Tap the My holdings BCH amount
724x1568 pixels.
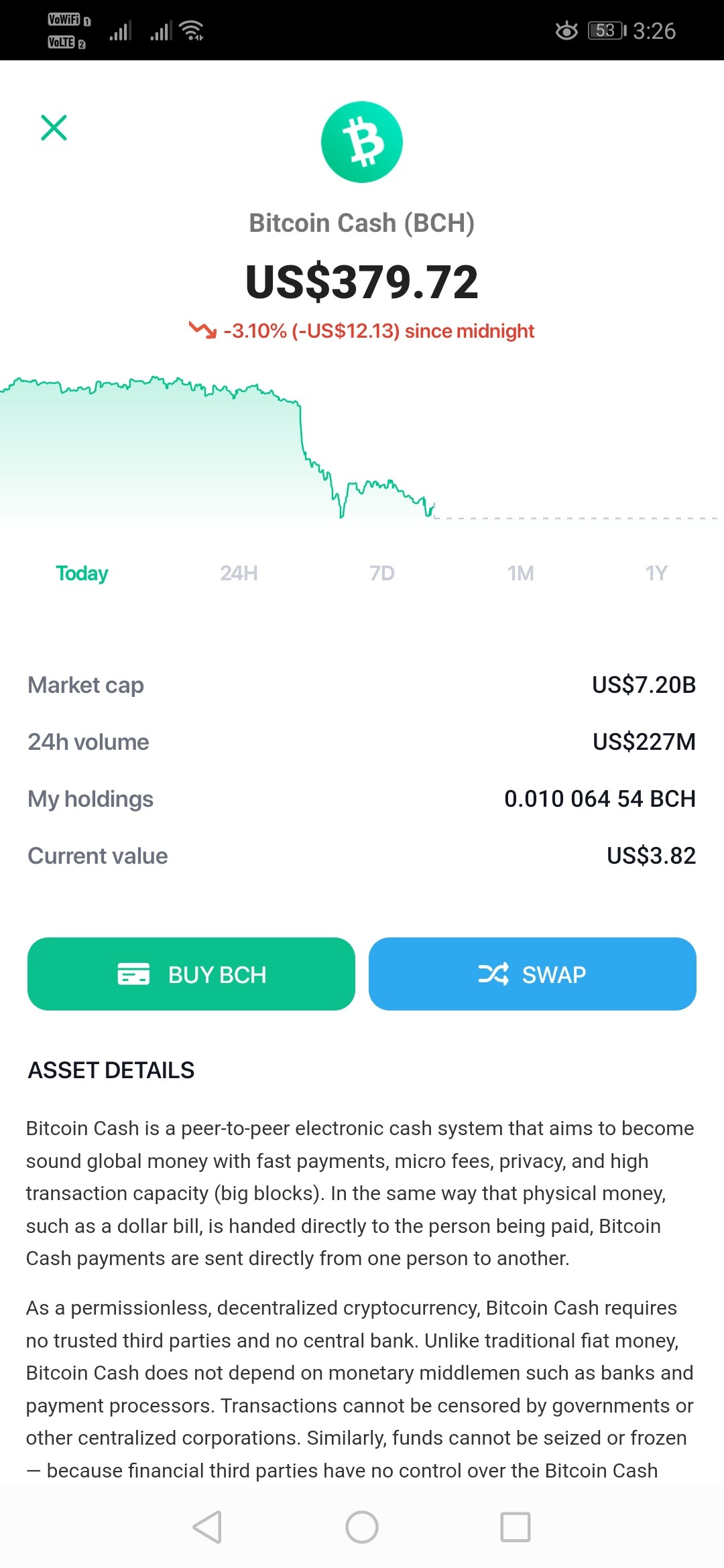coord(600,799)
